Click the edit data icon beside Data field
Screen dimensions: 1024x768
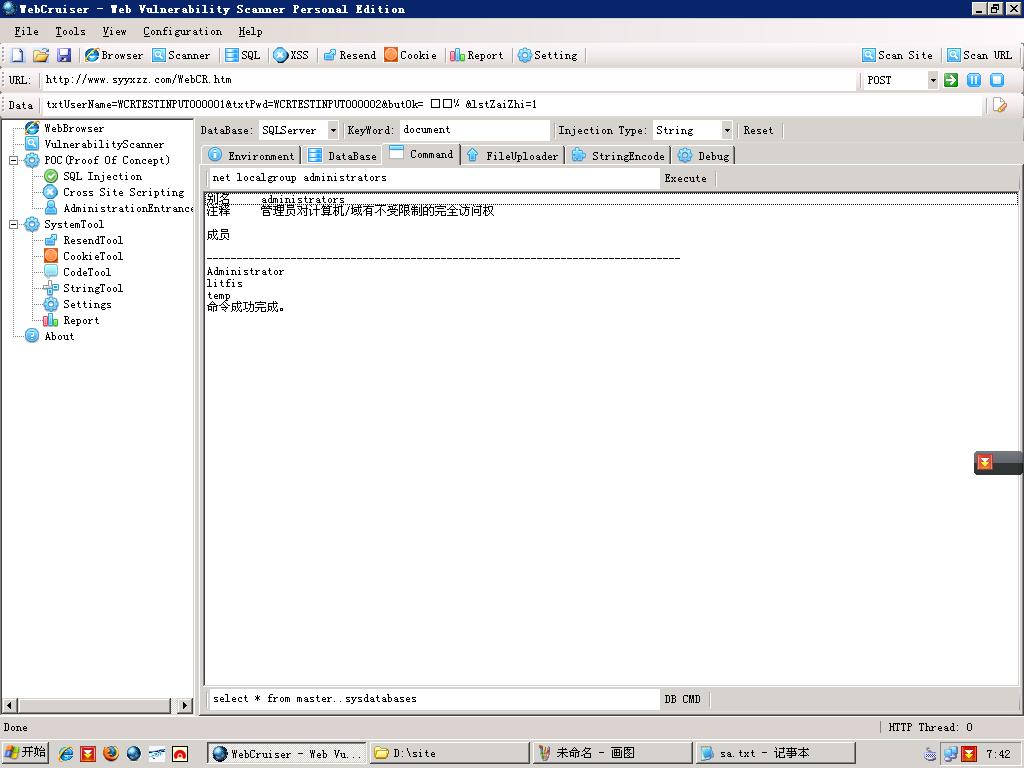[x=999, y=104]
